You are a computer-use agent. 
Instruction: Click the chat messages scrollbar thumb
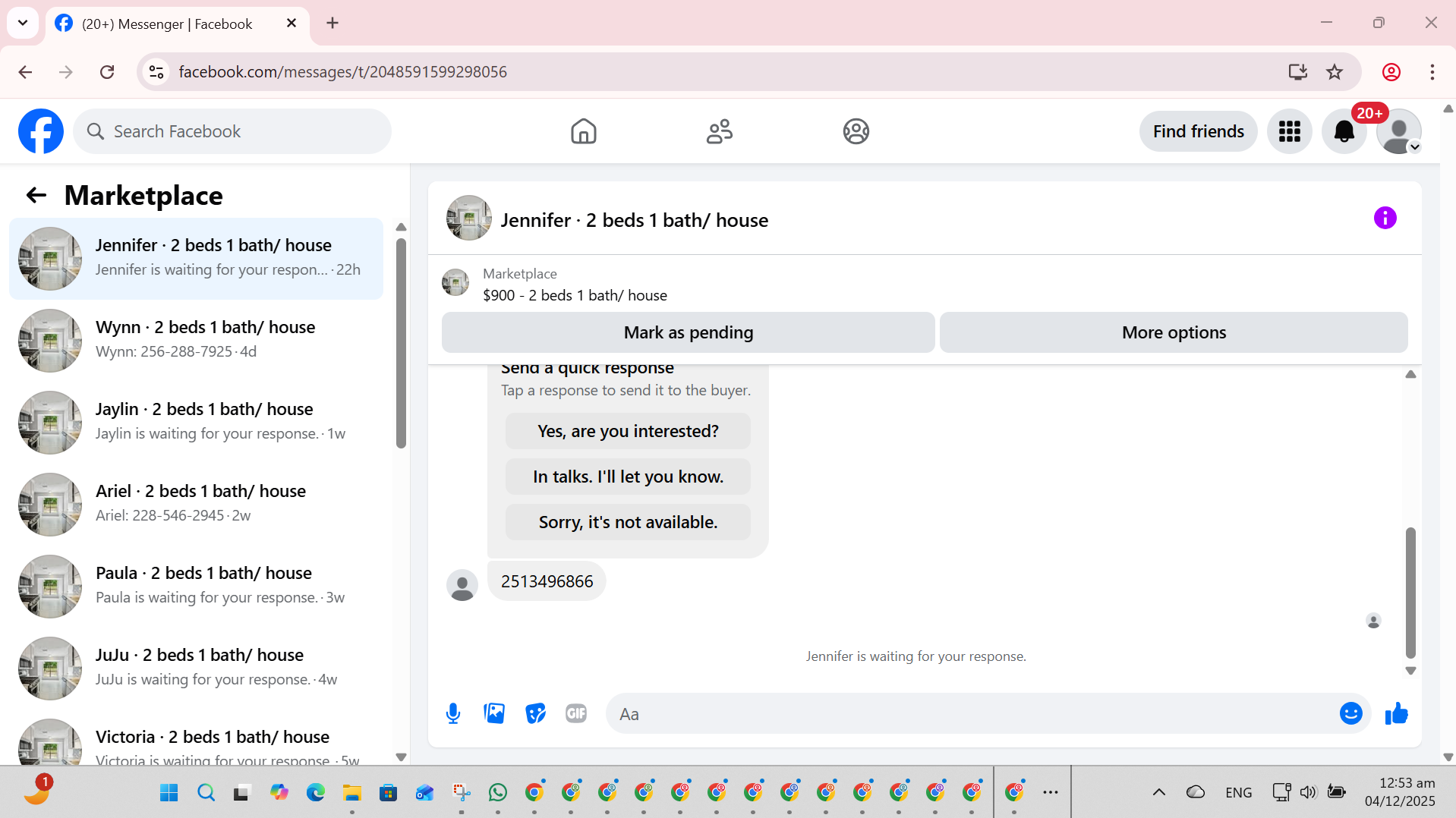pos(1410,593)
